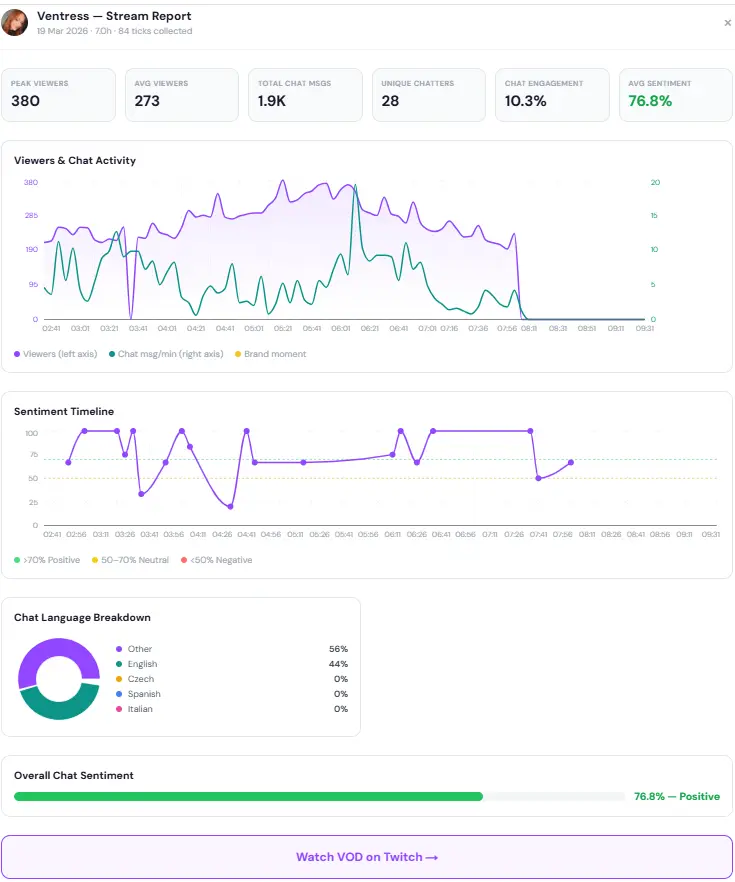Screen dimensions: 735x882
Task: Click the Overall Chat Sentiment heading
Action: point(74,775)
